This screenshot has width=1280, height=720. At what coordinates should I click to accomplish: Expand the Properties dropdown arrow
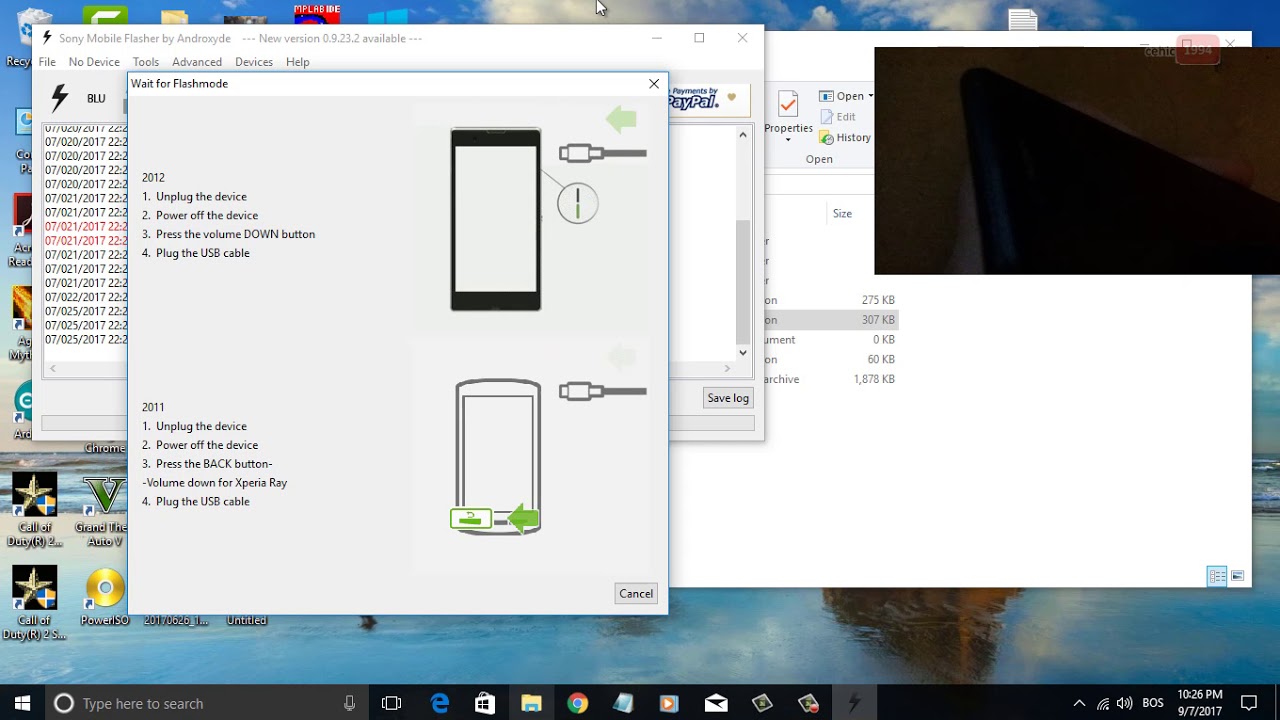click(788, 140)
